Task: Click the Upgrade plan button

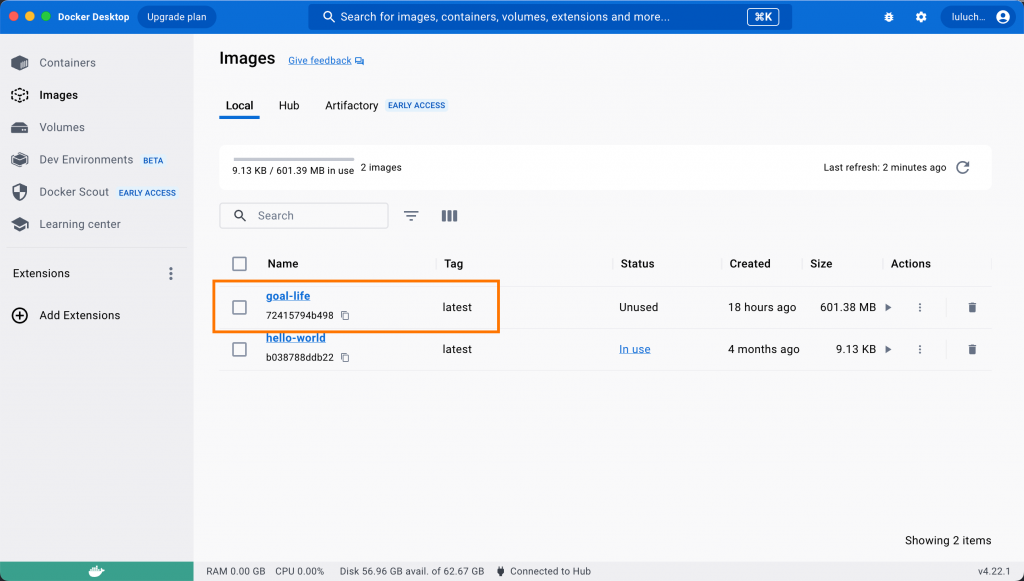Action: pyautogui.click(x=176, y=17)
